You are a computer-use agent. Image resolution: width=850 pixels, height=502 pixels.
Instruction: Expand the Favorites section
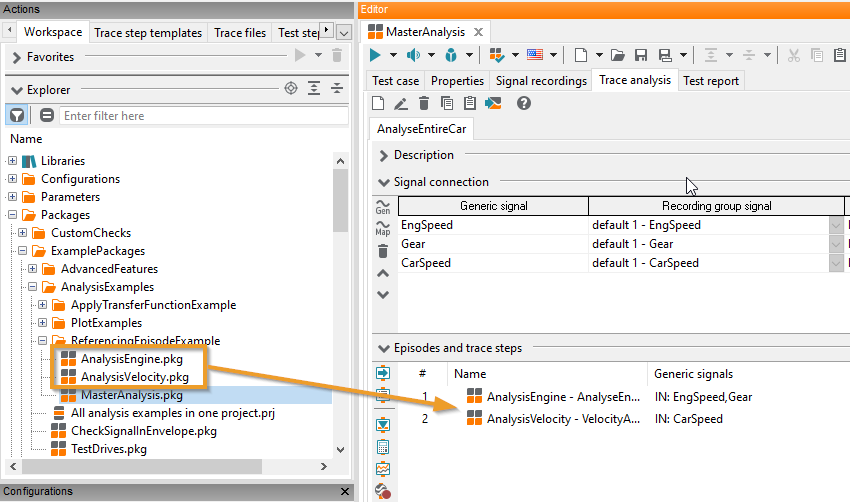(x=16, y=57)
